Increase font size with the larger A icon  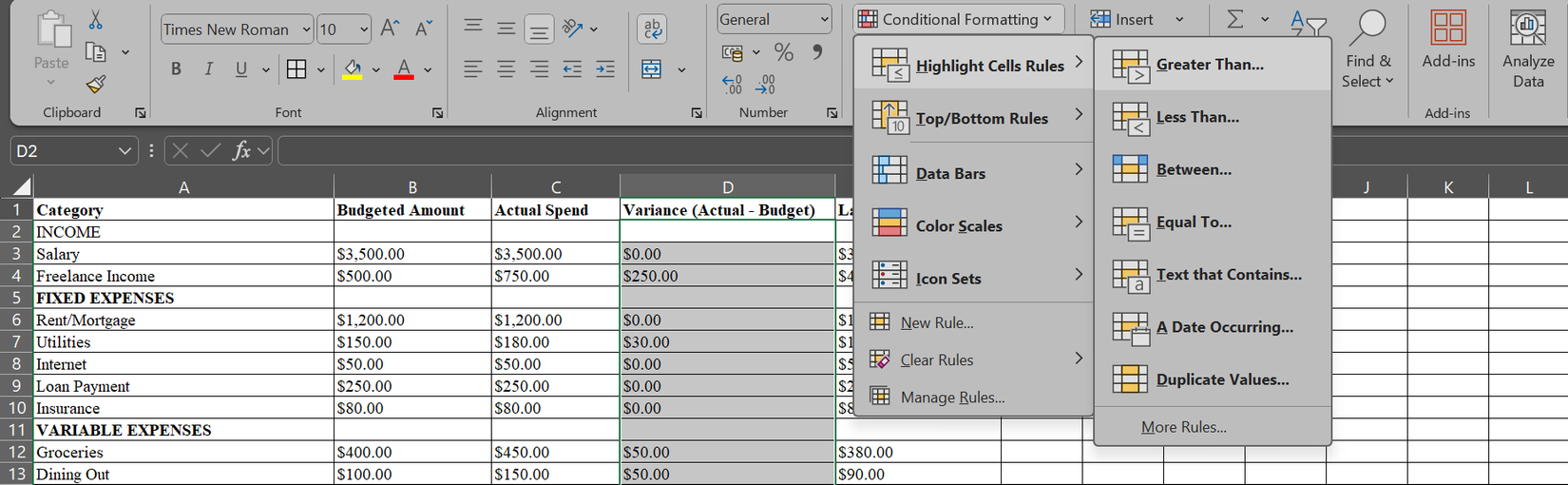tap(390, 29)
